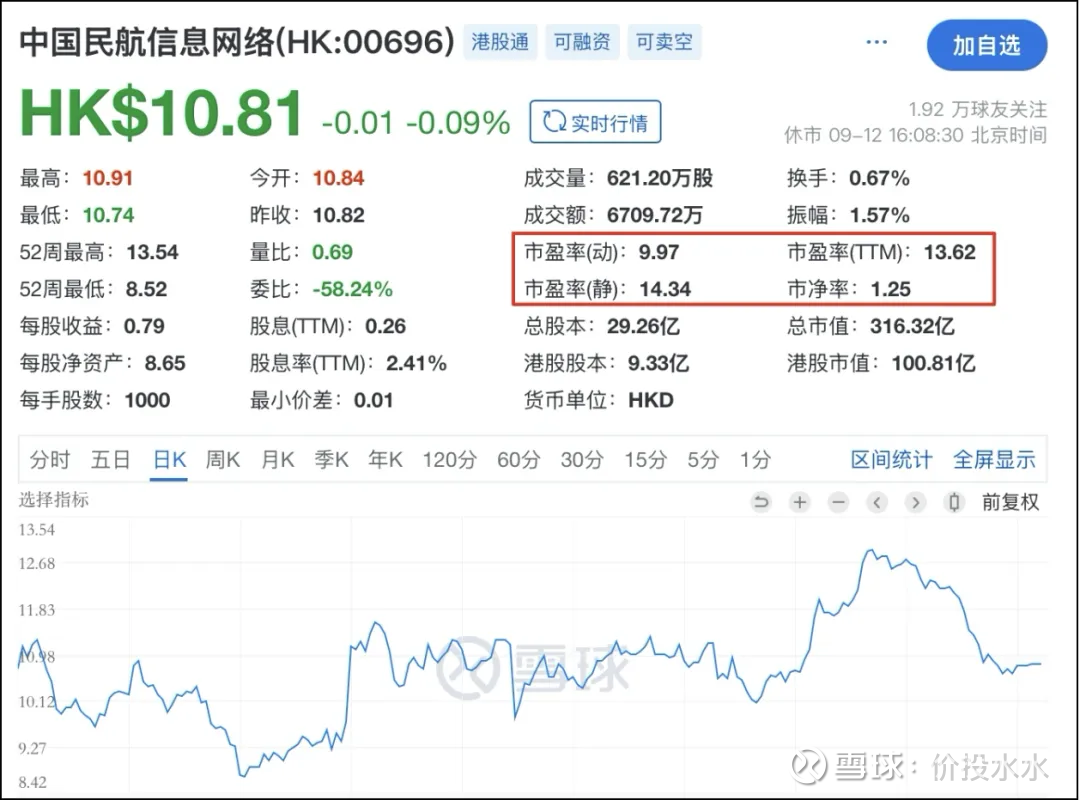Click 市净率 value 1.25

coord(891,289)
